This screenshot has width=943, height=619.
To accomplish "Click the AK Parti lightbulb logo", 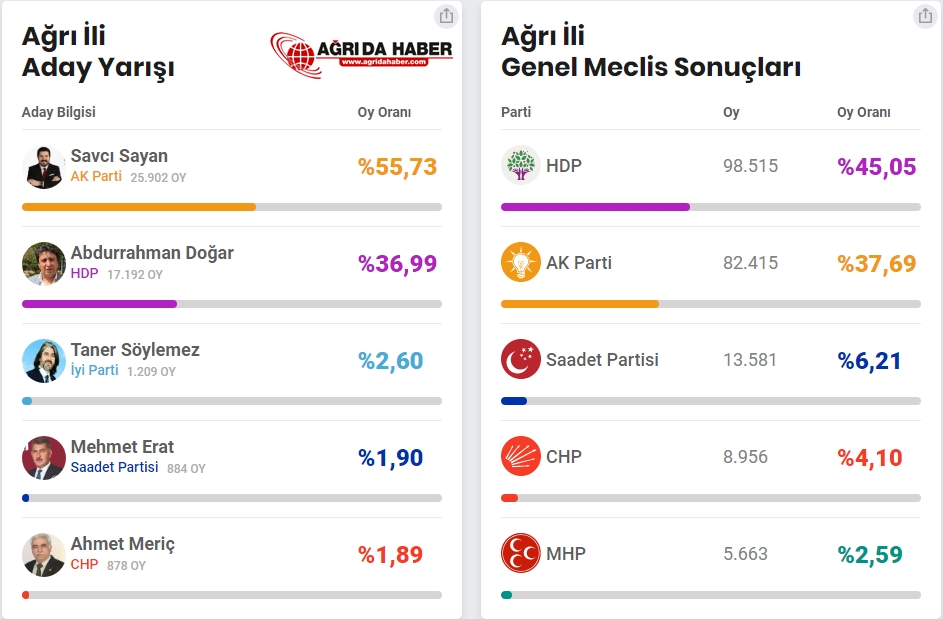I will pyautogui.click(x=520, y=263).
